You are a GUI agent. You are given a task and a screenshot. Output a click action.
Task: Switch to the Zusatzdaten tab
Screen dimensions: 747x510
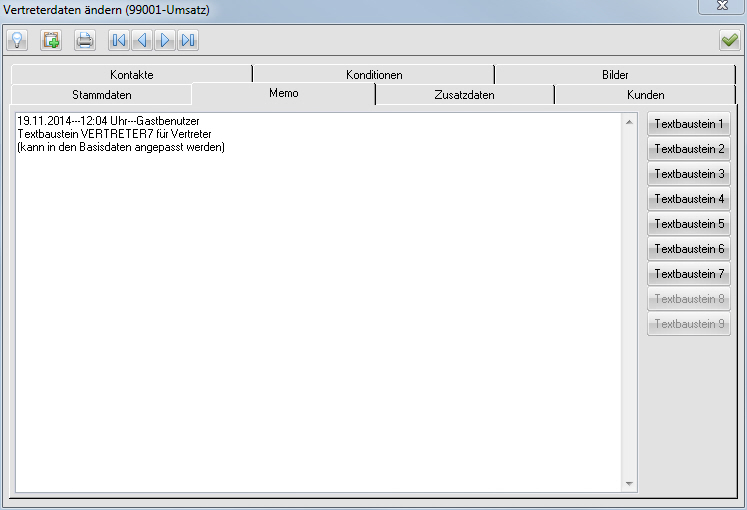click(464, 95)
